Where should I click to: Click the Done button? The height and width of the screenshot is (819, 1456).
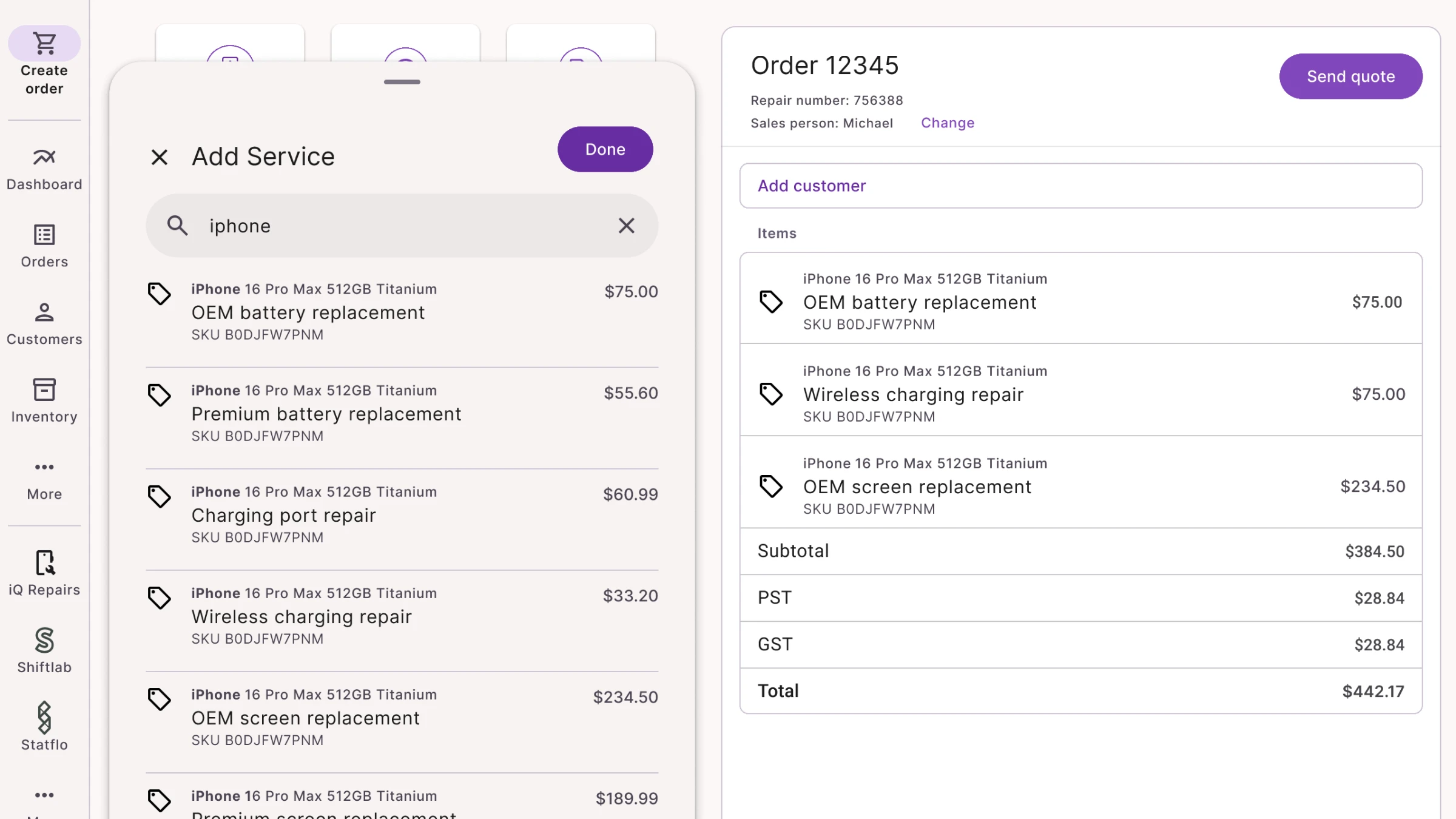click(605, 149)
